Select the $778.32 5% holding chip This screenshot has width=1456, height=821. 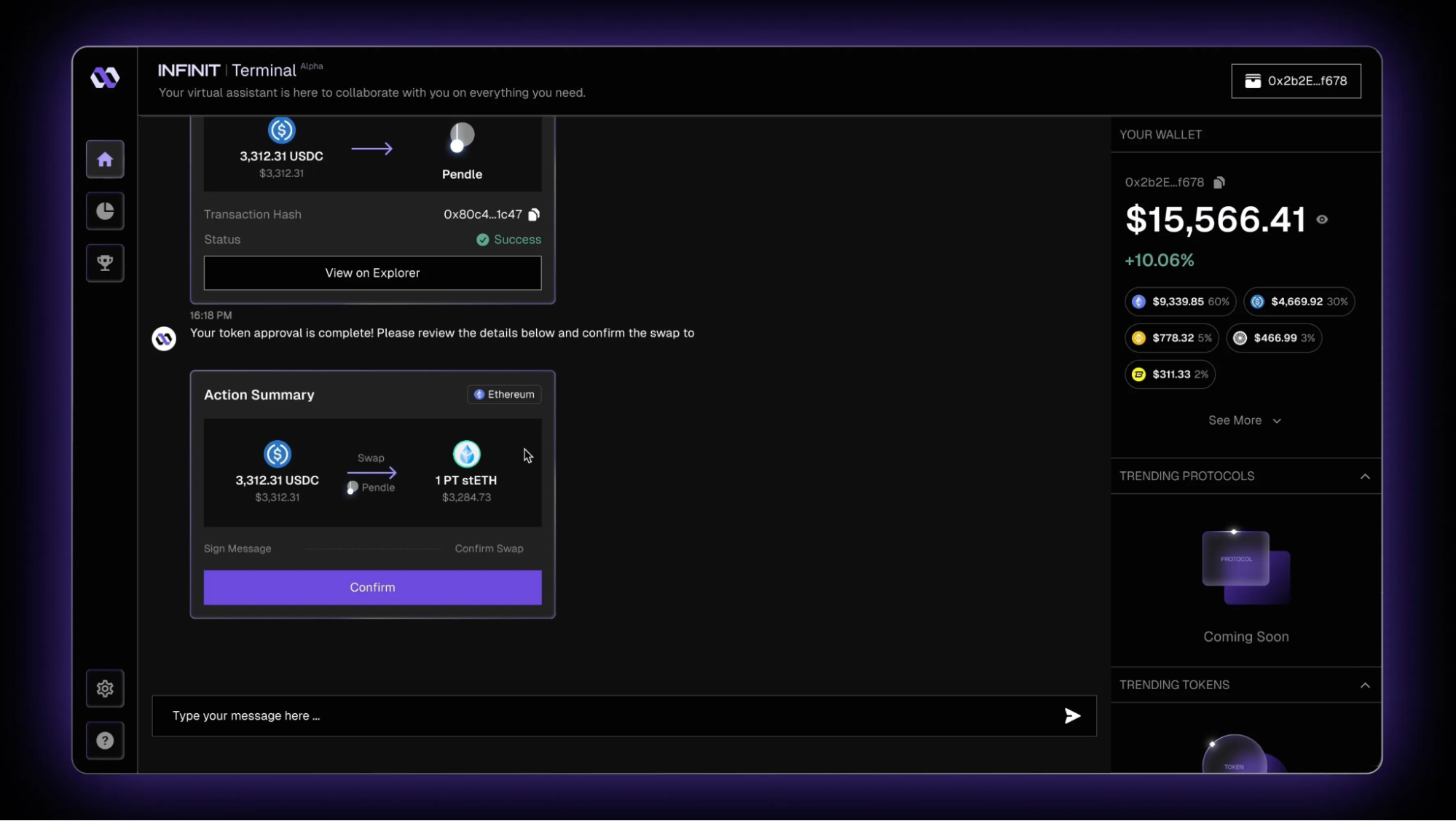[x=1171, y=338]
